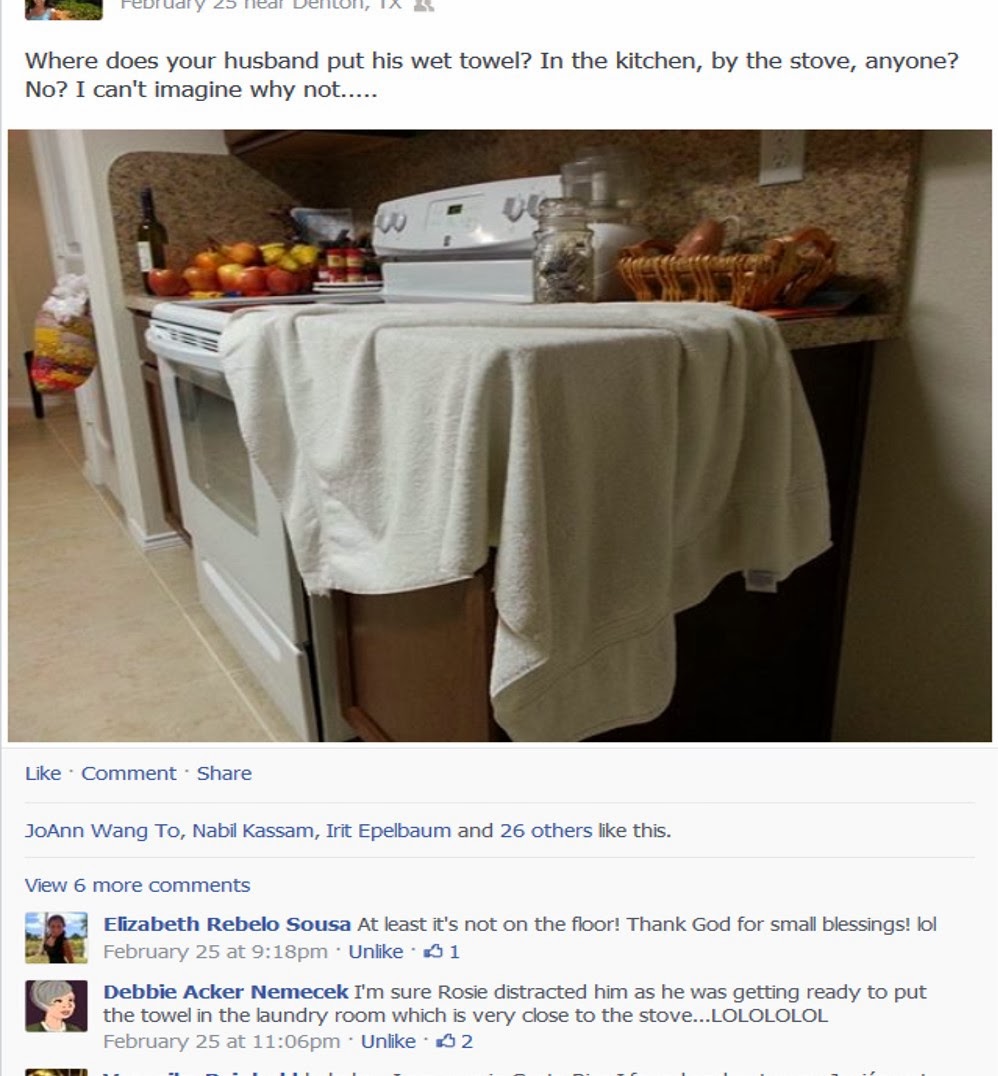The width and height of the screenshot is (998, 1076).
Task: Open the post author's profile photo
Action: coord(63,9)
